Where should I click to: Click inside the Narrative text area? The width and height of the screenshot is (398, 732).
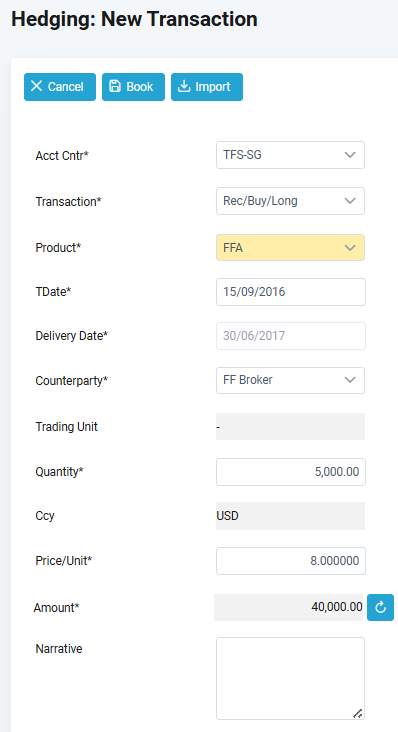click(290, 678)
